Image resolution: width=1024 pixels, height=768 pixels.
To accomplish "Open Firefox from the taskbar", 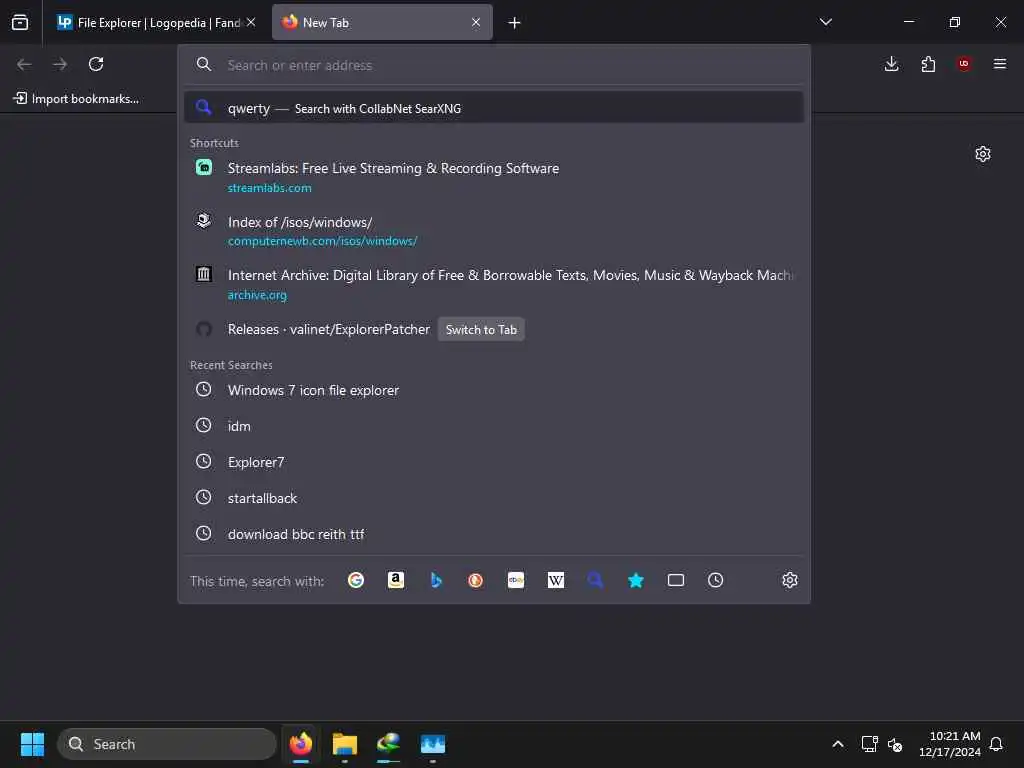I will coord(300,744).
